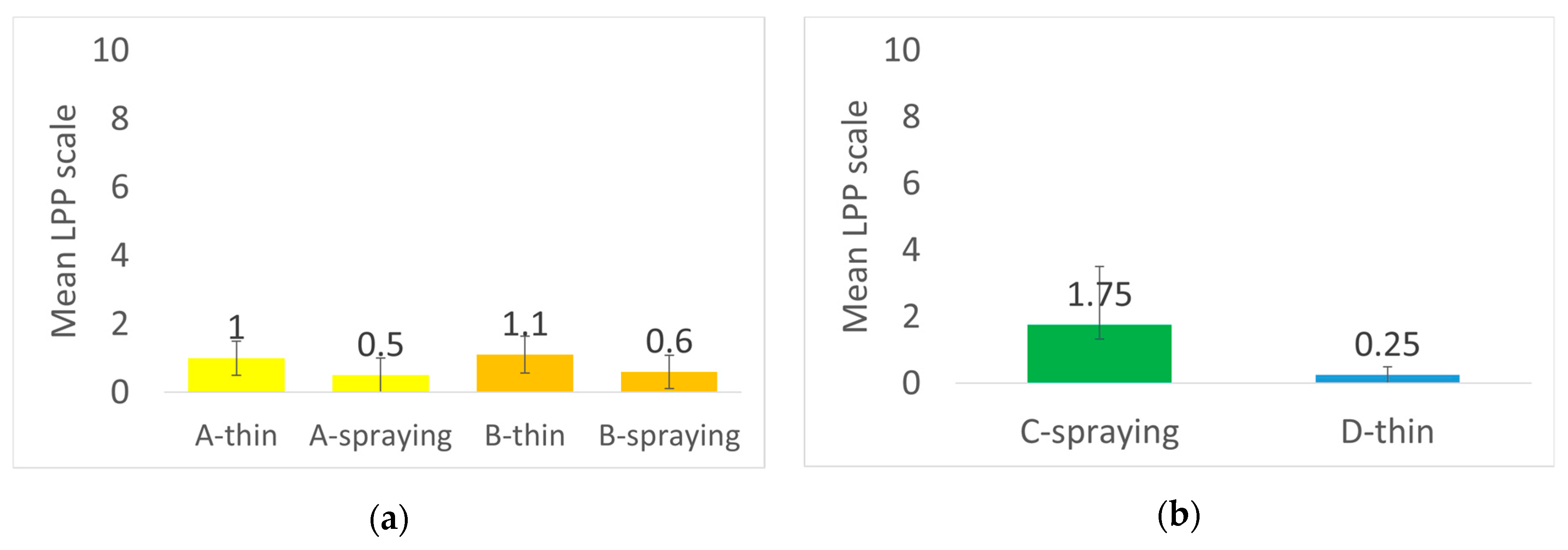Click the D-thin axis label

pyautogui.click(x=1387, y=432)
